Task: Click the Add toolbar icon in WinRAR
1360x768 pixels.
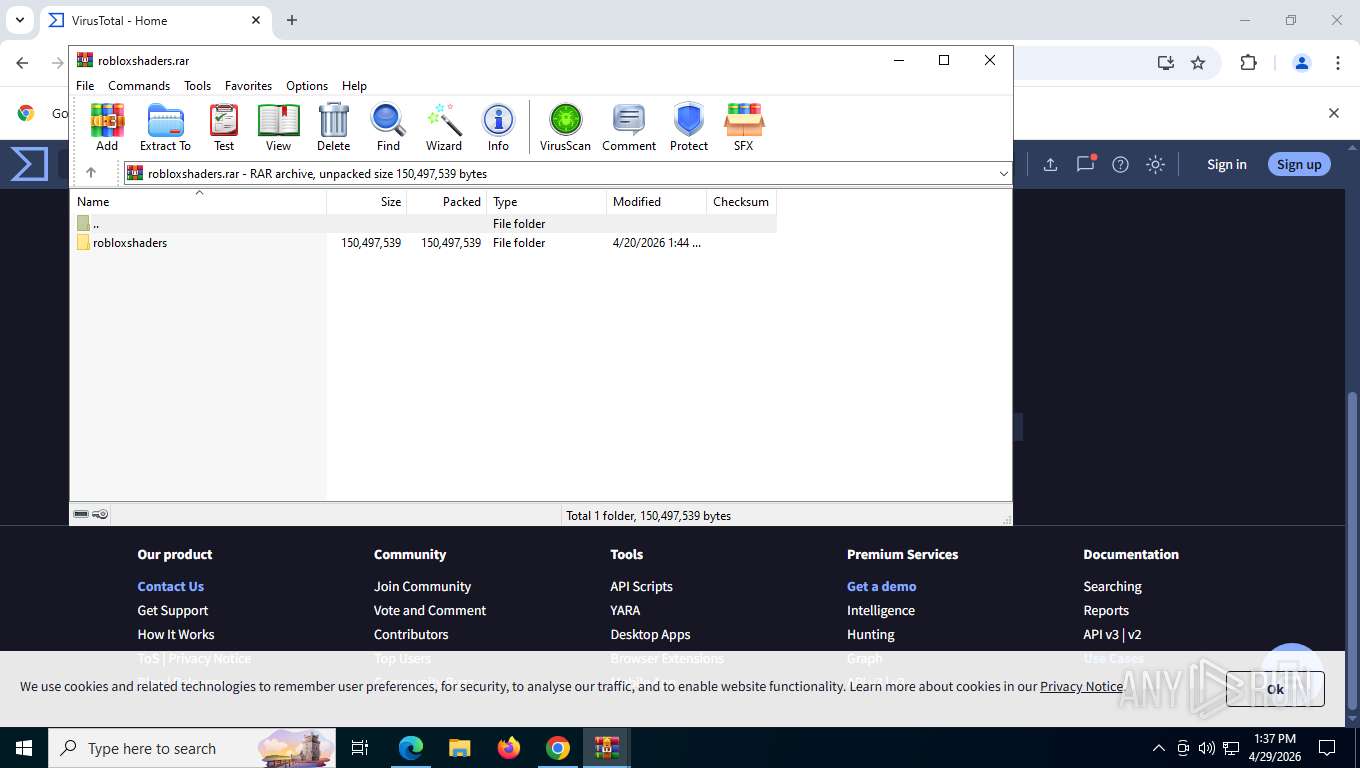Action: pos(107,127)
